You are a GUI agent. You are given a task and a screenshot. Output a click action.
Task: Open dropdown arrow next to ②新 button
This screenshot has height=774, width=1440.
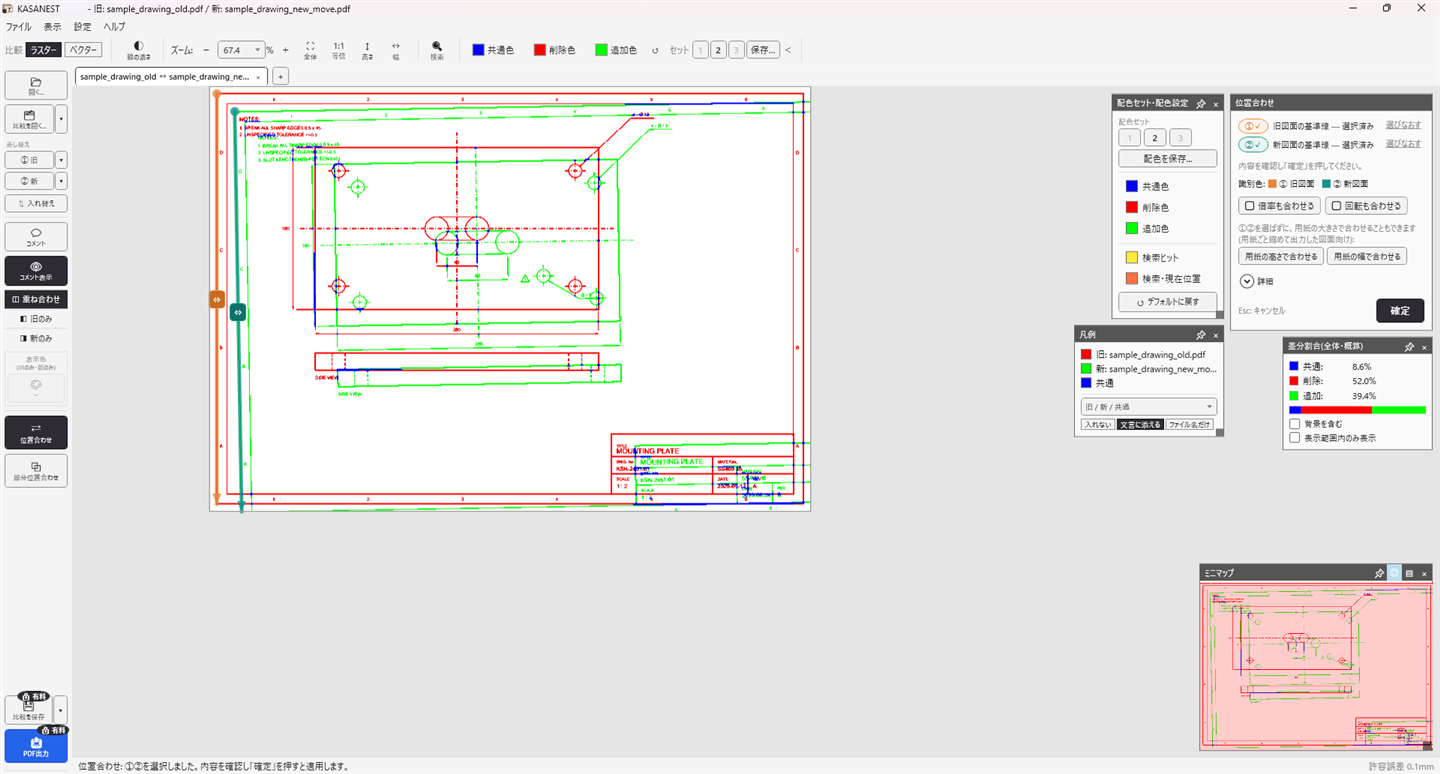tap(61, 181)
